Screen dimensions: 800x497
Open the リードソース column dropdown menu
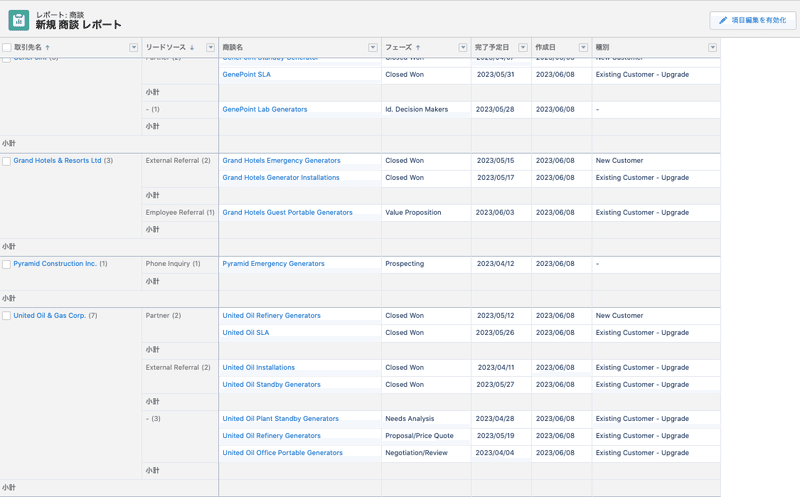tap(210, 47)
